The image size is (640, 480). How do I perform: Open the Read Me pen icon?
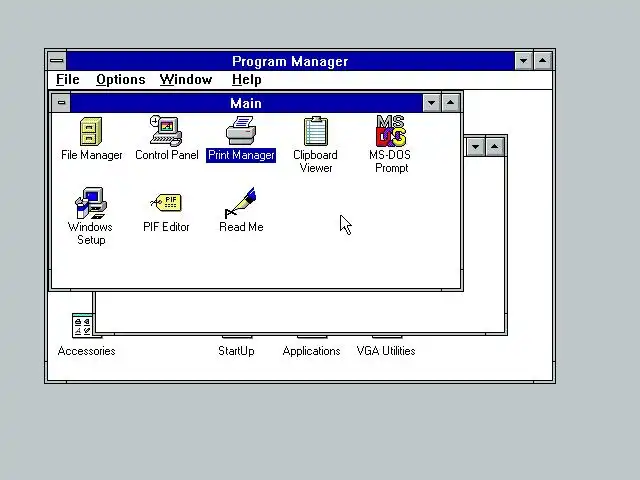[240, 203]
